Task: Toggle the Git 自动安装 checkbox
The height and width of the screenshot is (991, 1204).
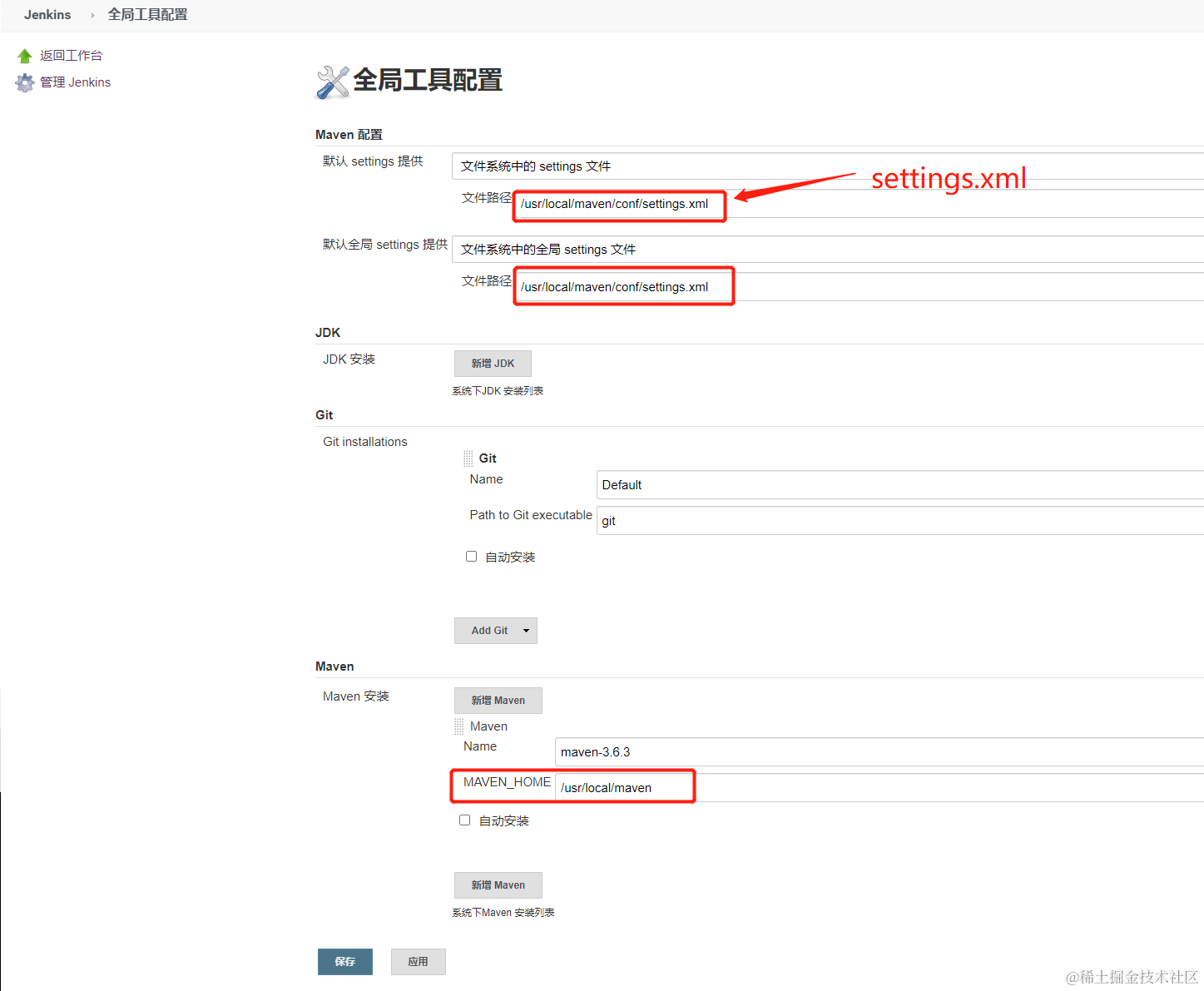Action: (x=471, y=557)
